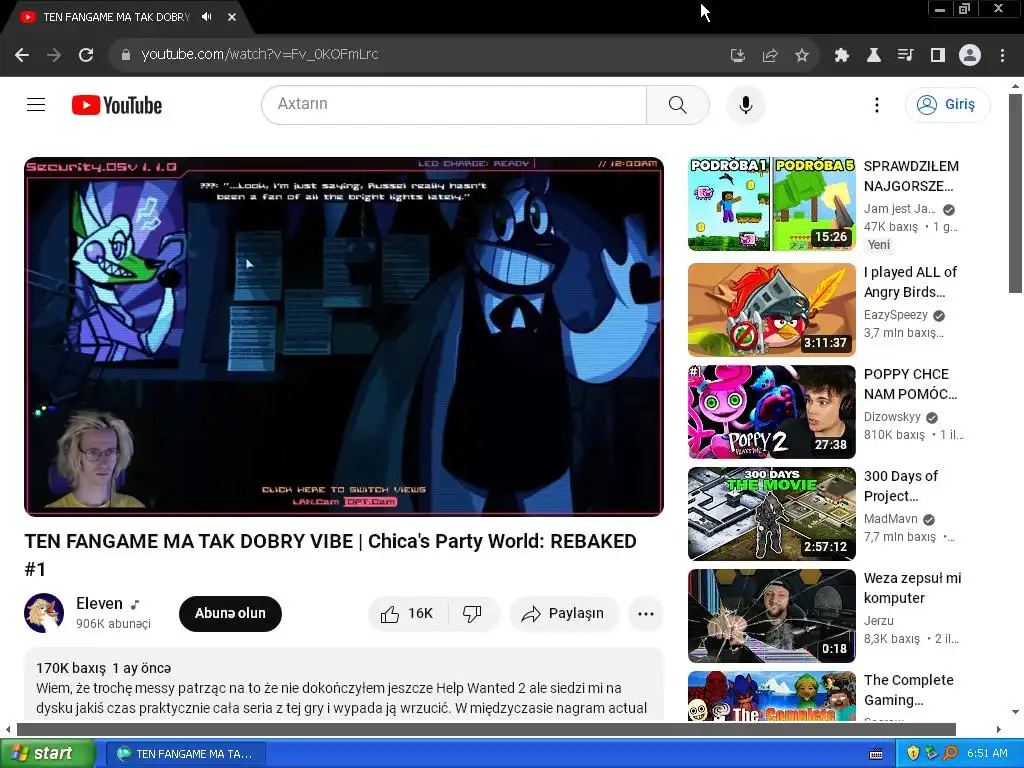Click the browser forward arrow
Screen dimensions: 1024x768
(54, 55)
